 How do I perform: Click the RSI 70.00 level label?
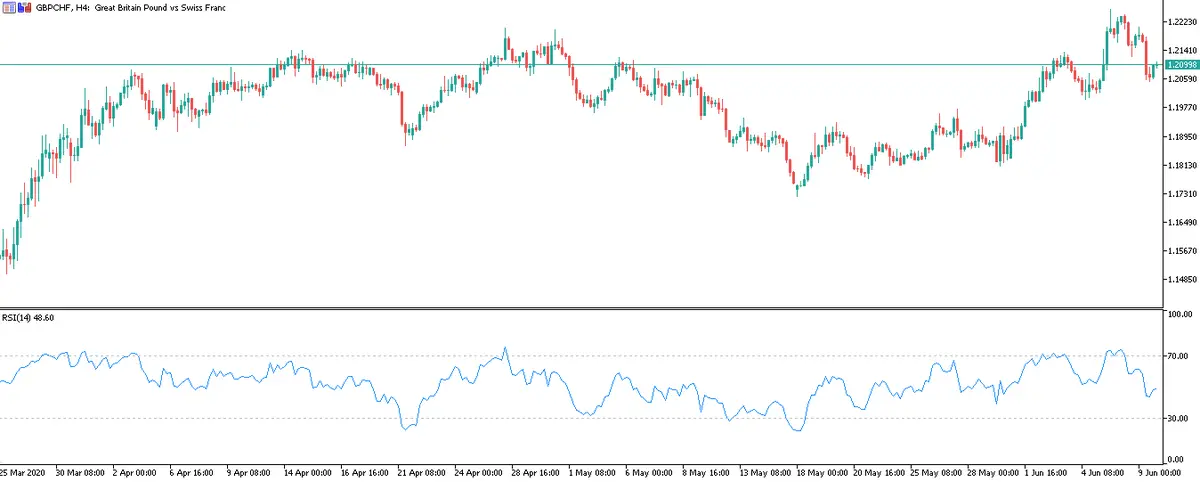pos(1180,356)
